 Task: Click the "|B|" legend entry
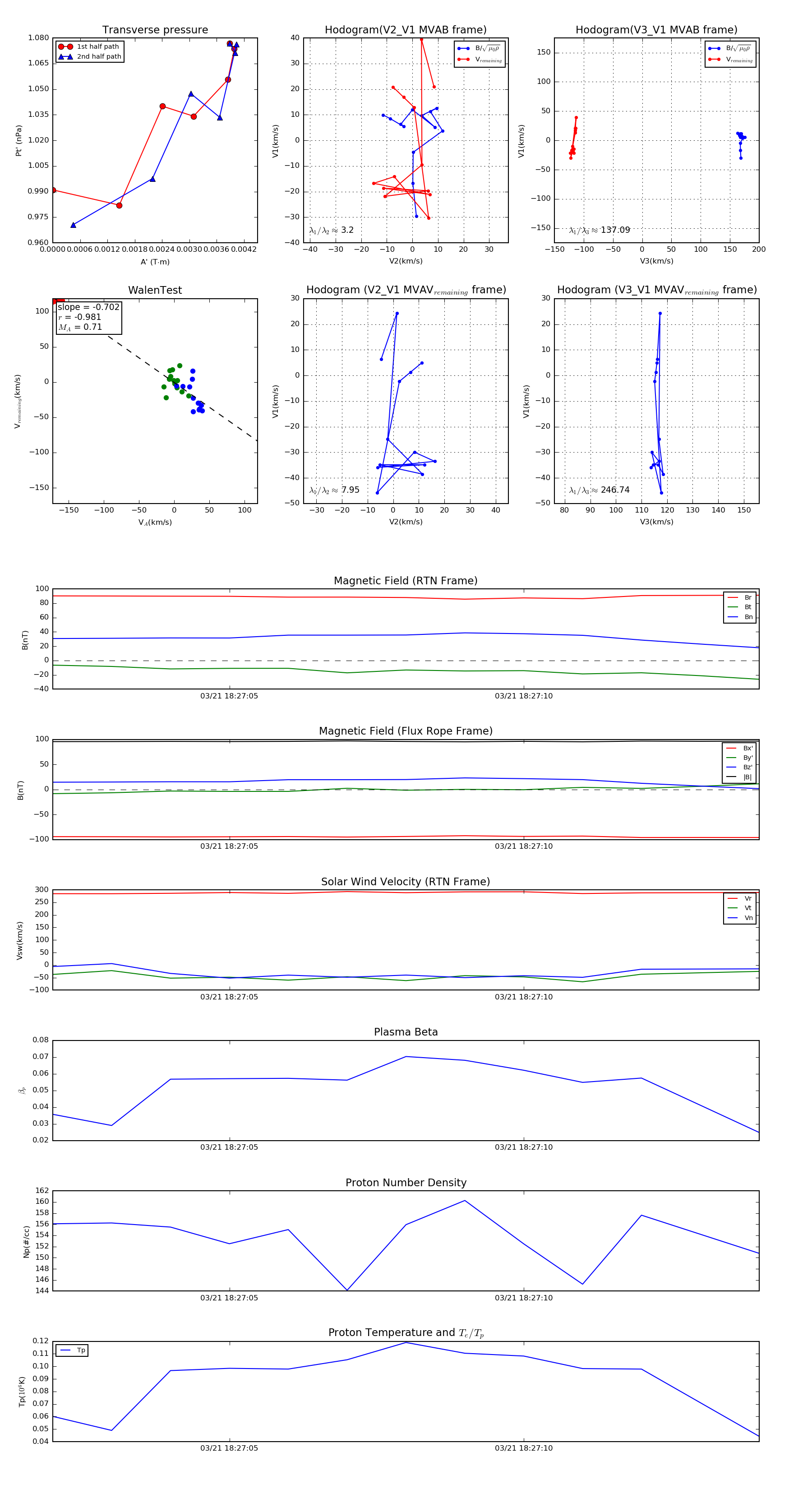coord(739,777)
